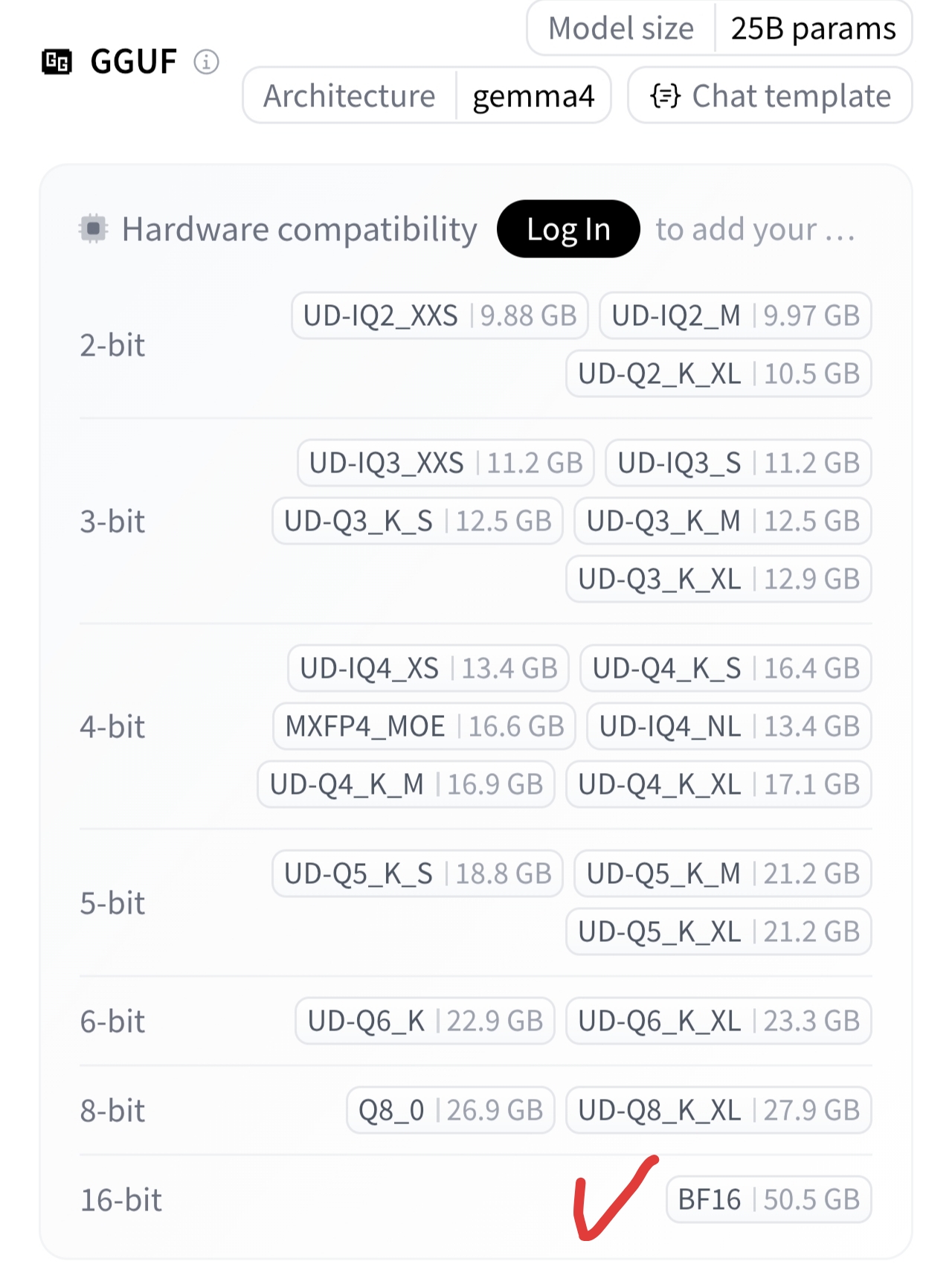The width and height of the screenshot is (952, 1270).
Task: Choose the UD-IQ3_XXS 11.2 GB variant
Action: coord(446,463)
